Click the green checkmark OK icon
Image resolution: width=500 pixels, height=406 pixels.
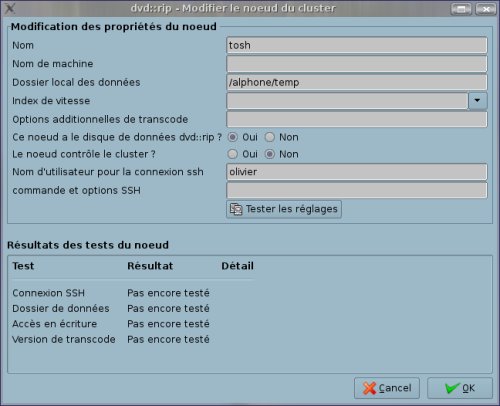[452, 388]
